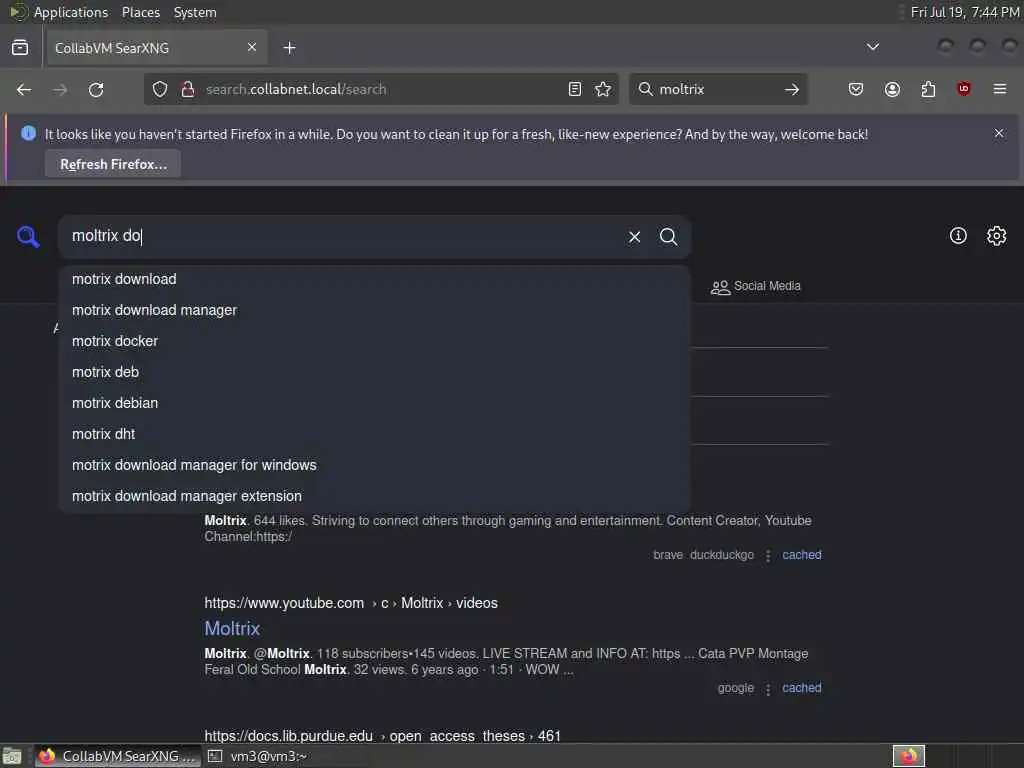Open the SearXNG about info icon
This screenshot has height=768, width=1024.
pyautogui.click(x=958, y=236)
